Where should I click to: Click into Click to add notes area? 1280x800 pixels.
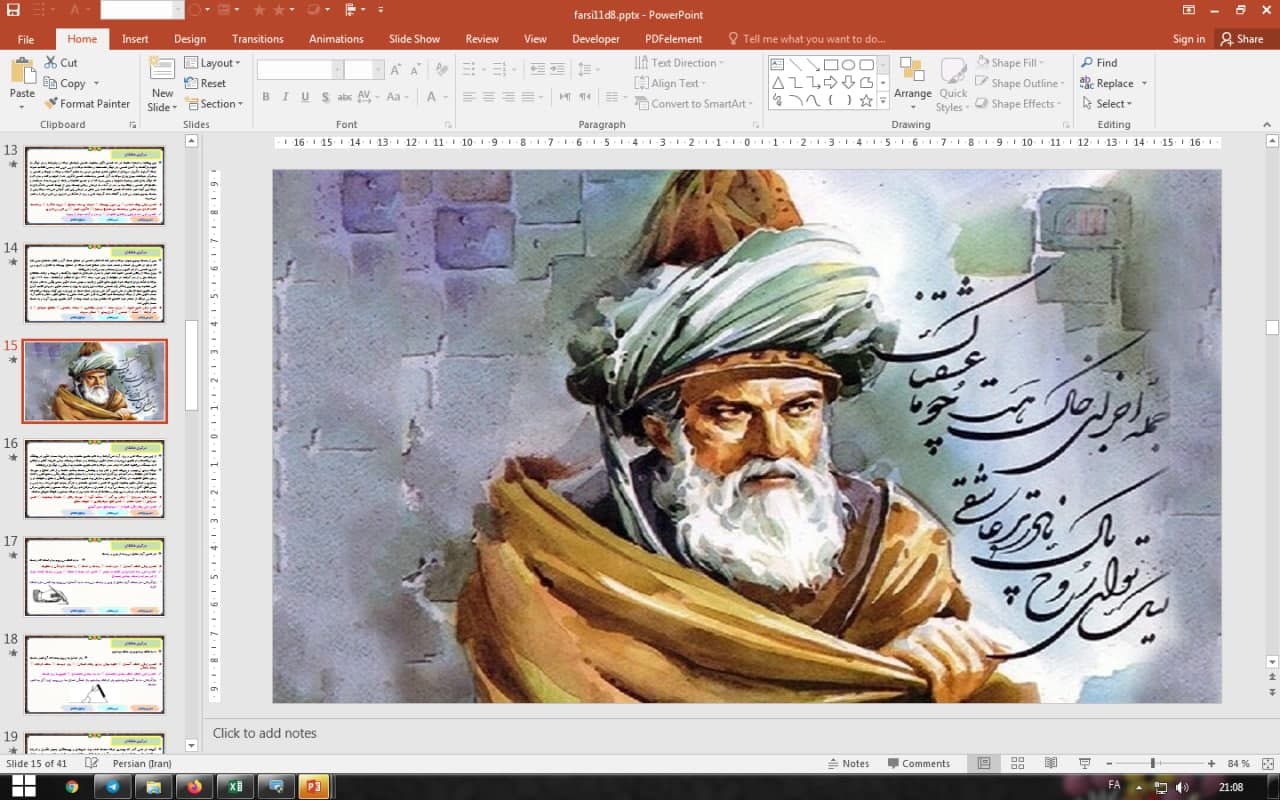264,733
